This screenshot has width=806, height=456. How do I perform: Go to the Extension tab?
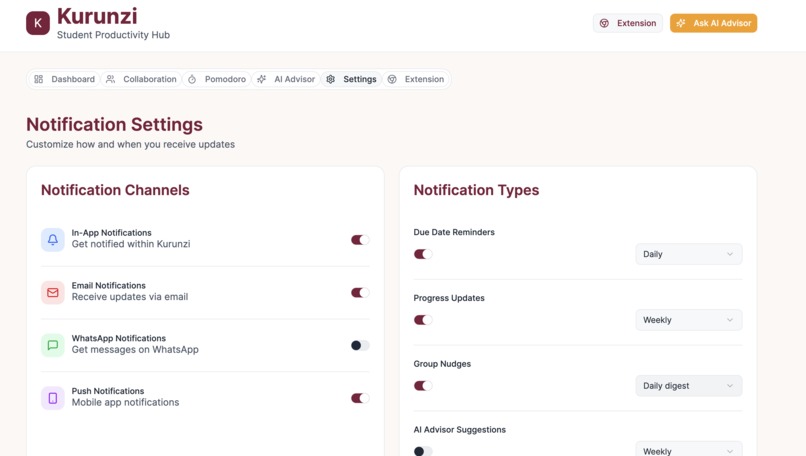[416, 79]
